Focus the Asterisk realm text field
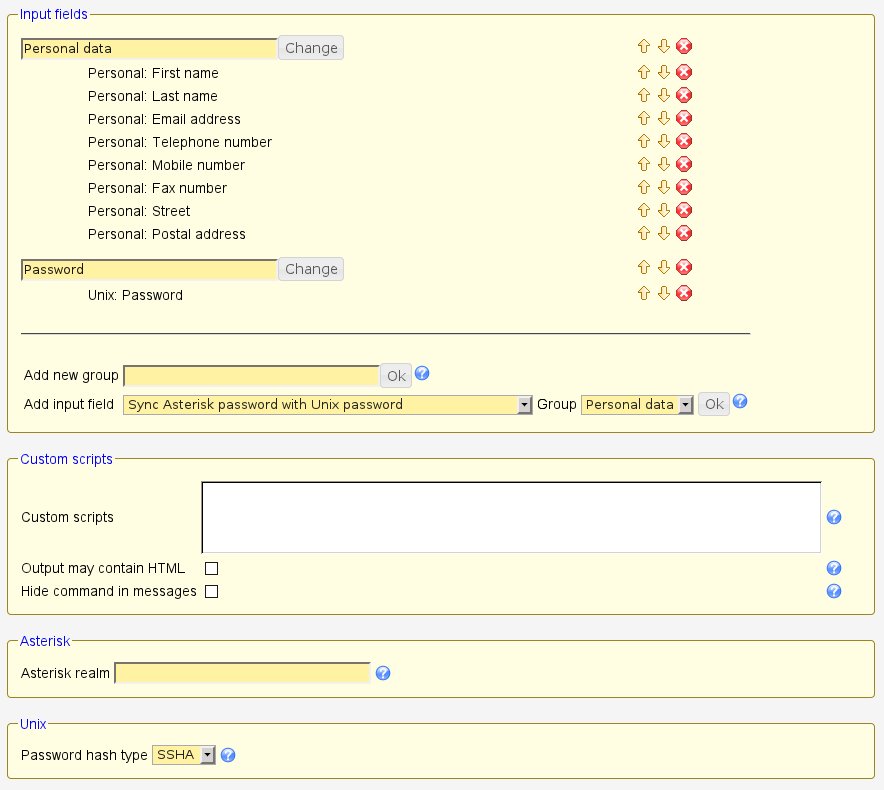The image size is (884, 790). (x=243, y=673)
